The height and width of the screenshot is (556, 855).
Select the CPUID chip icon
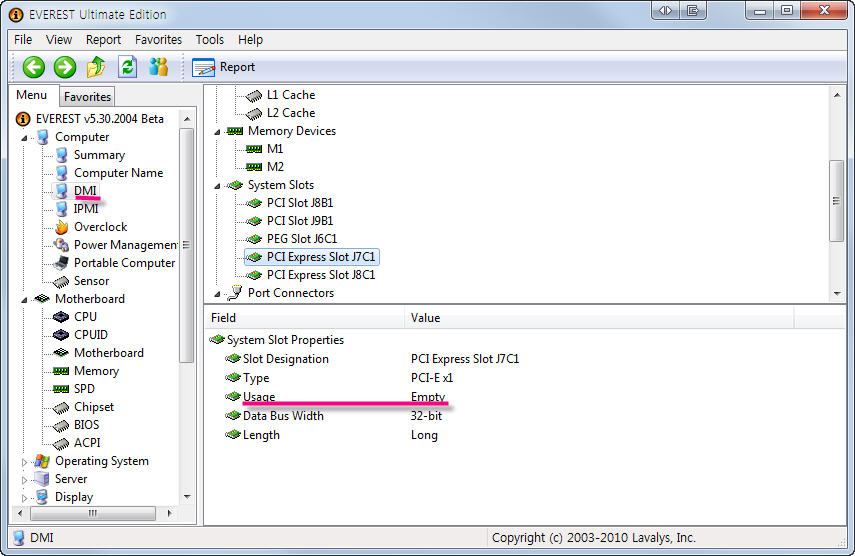(x=61, y=335)
